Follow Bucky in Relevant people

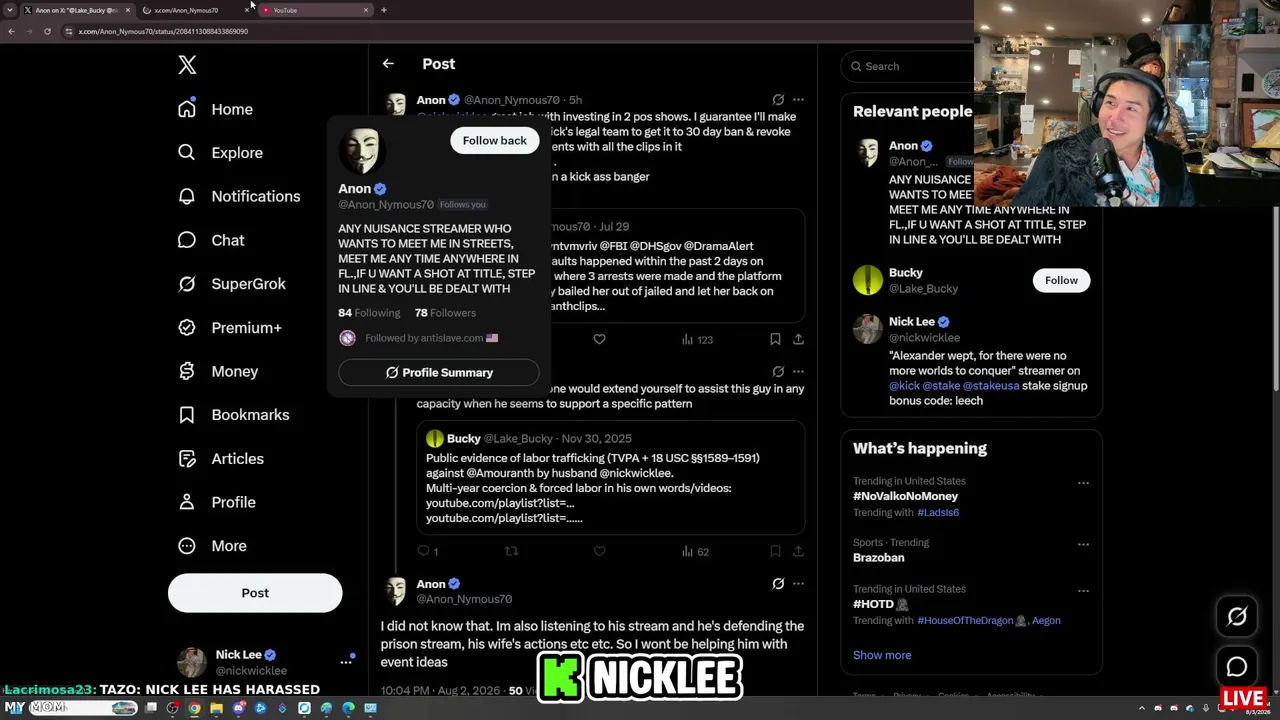coord(1061,281)
